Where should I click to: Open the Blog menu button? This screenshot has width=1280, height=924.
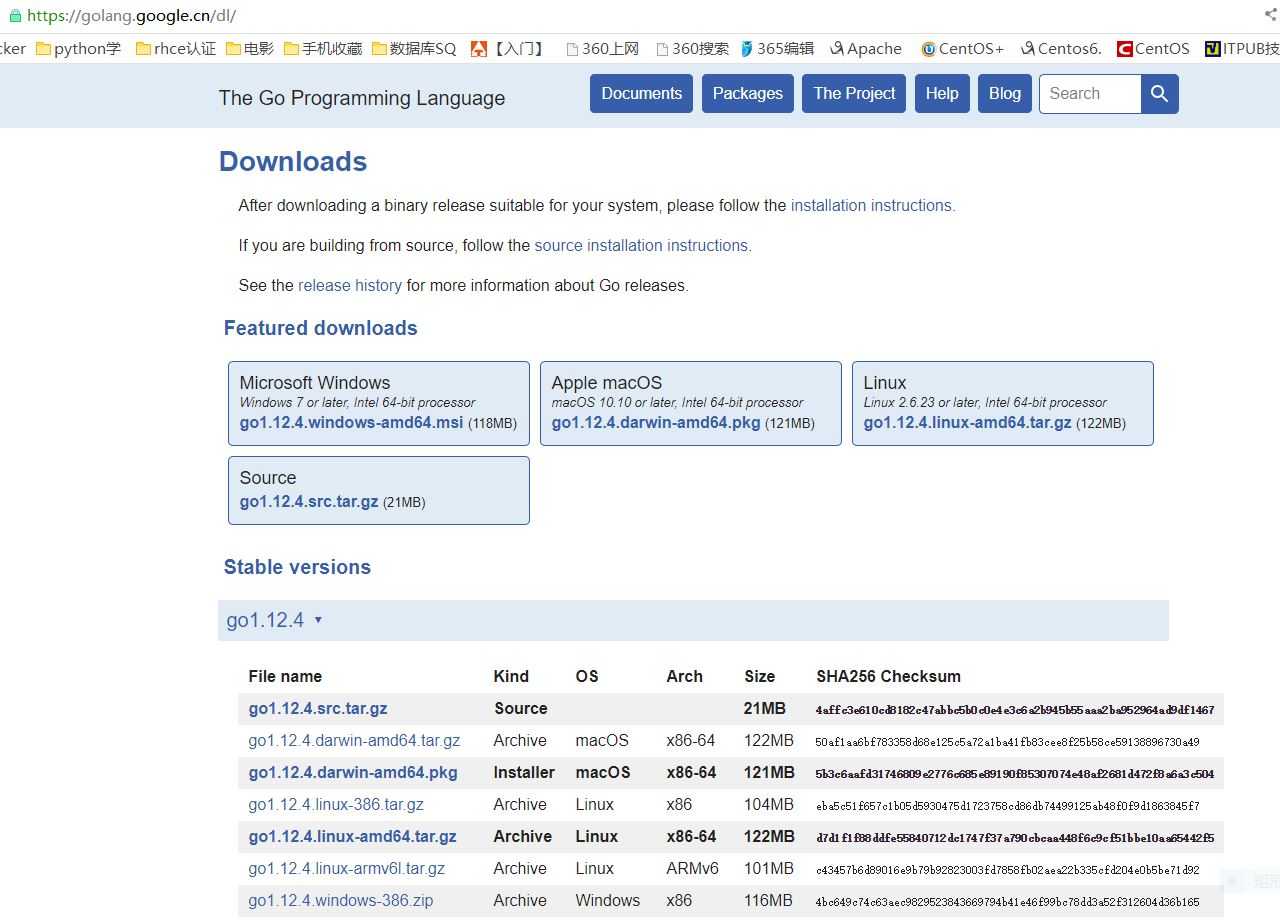(x=1005, y=93)
